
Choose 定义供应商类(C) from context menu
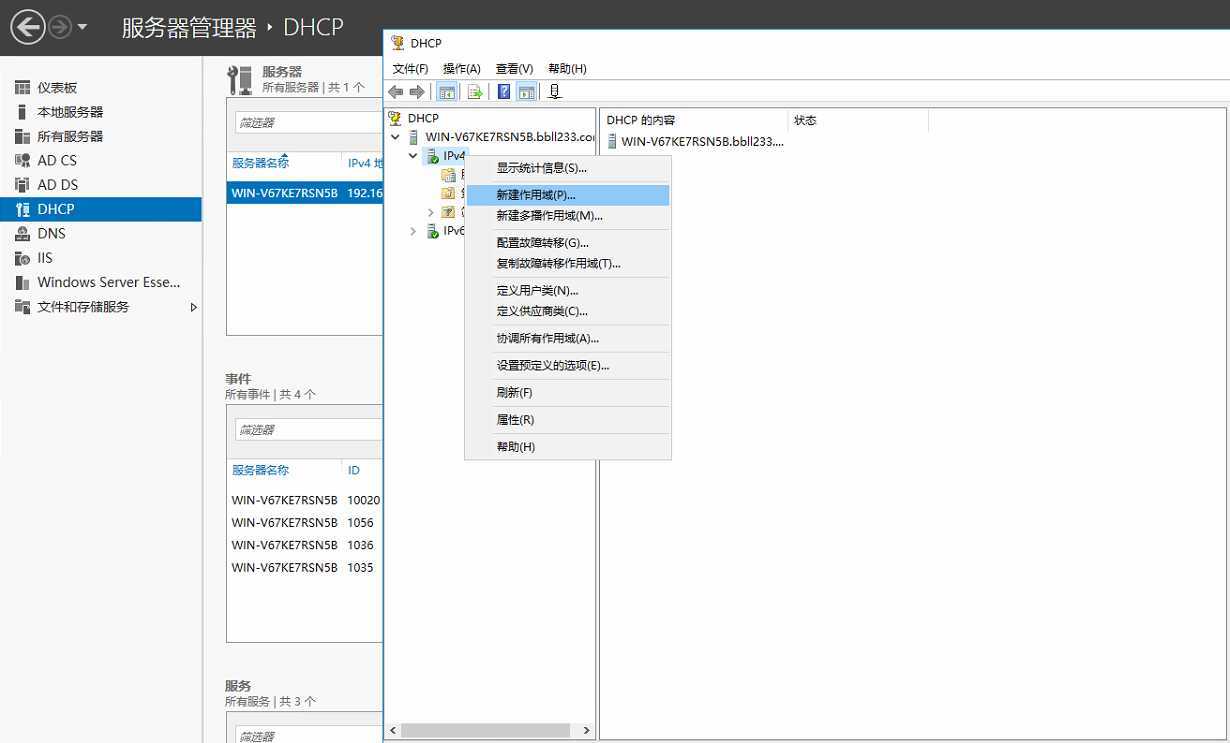pyautogui.click(x=568, y=311)
